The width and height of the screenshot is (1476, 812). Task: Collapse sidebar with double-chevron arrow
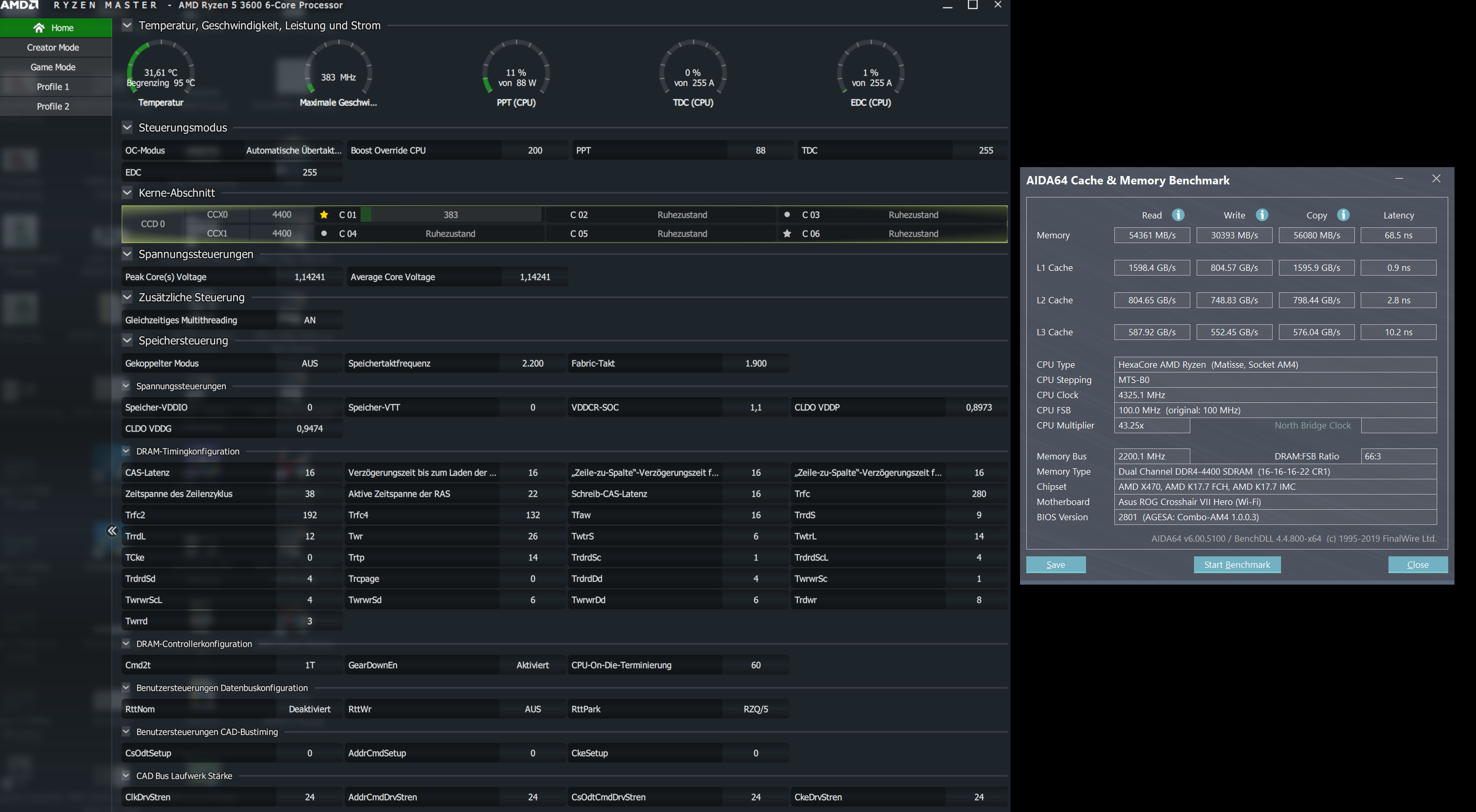[112, 531]
